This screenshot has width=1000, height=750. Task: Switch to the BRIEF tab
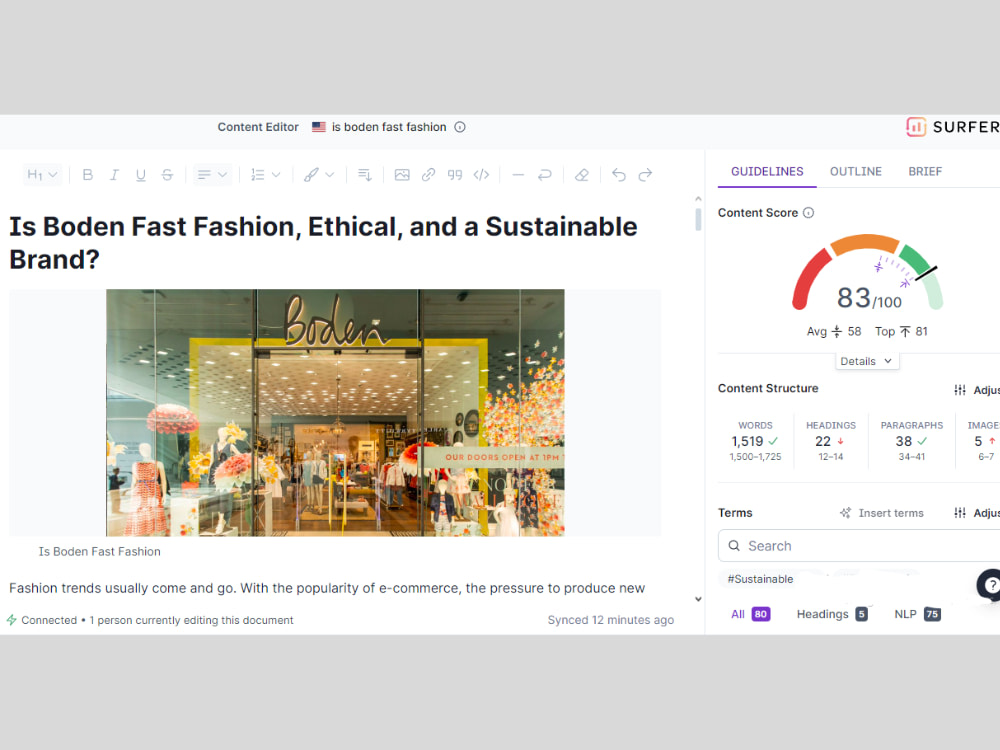click(x=925, y=172)
